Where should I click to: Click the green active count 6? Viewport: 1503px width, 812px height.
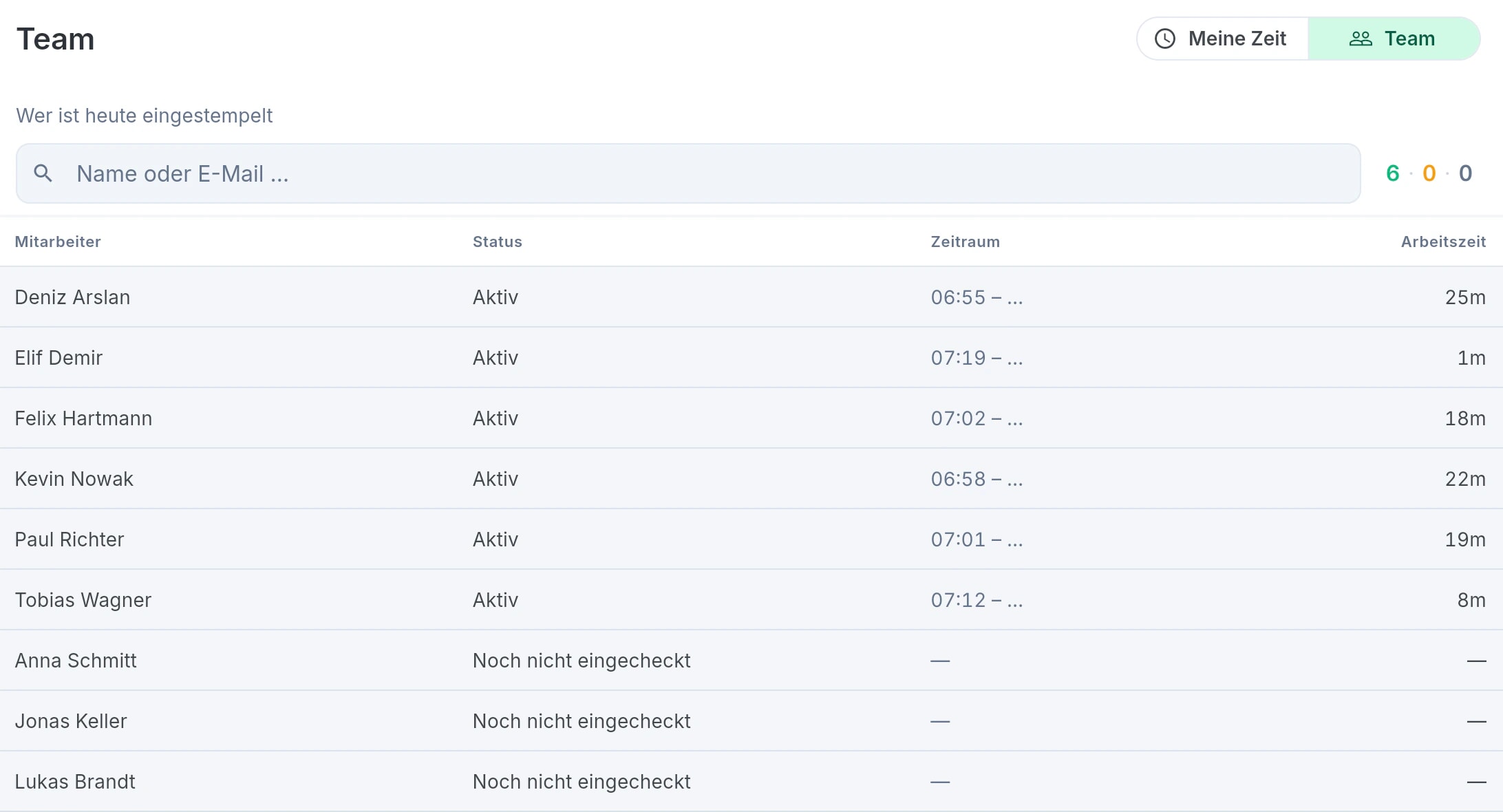pos(1393,173)
